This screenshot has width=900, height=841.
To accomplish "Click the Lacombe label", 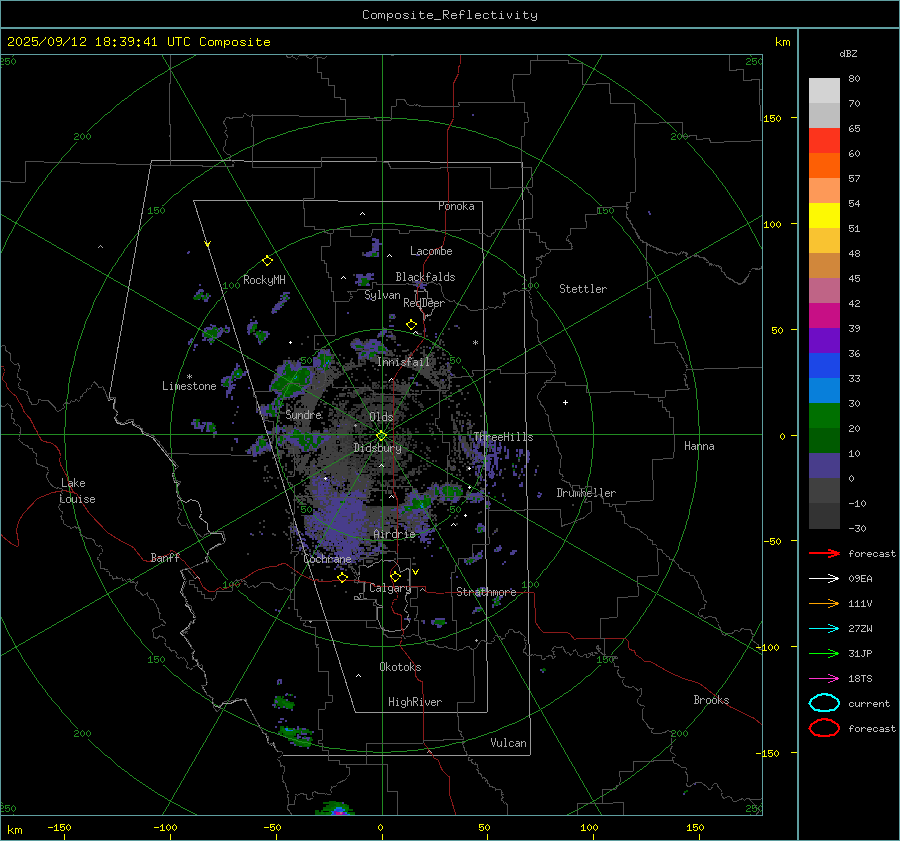I will (x=431, y=251).
